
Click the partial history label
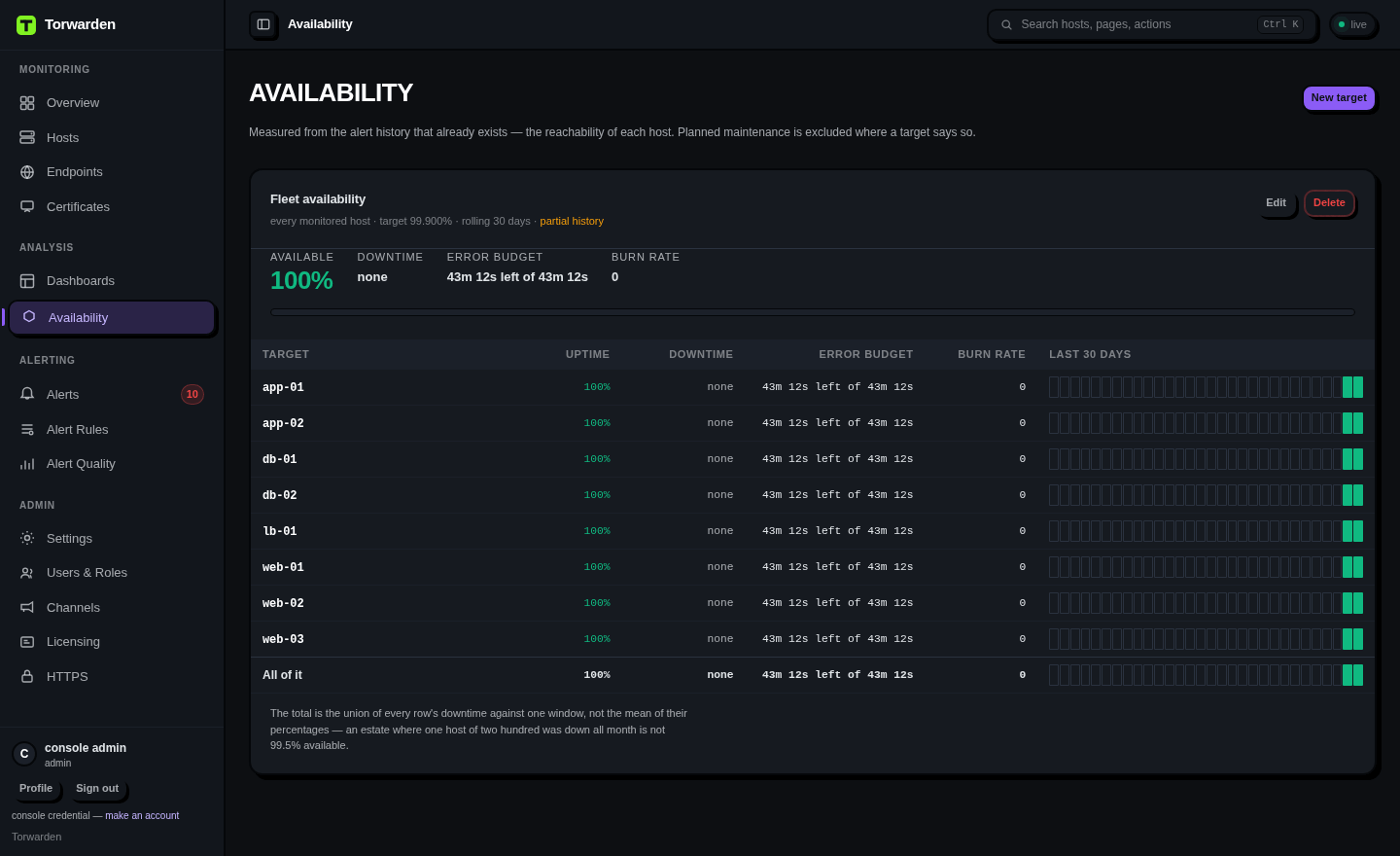tap(572, 222)
